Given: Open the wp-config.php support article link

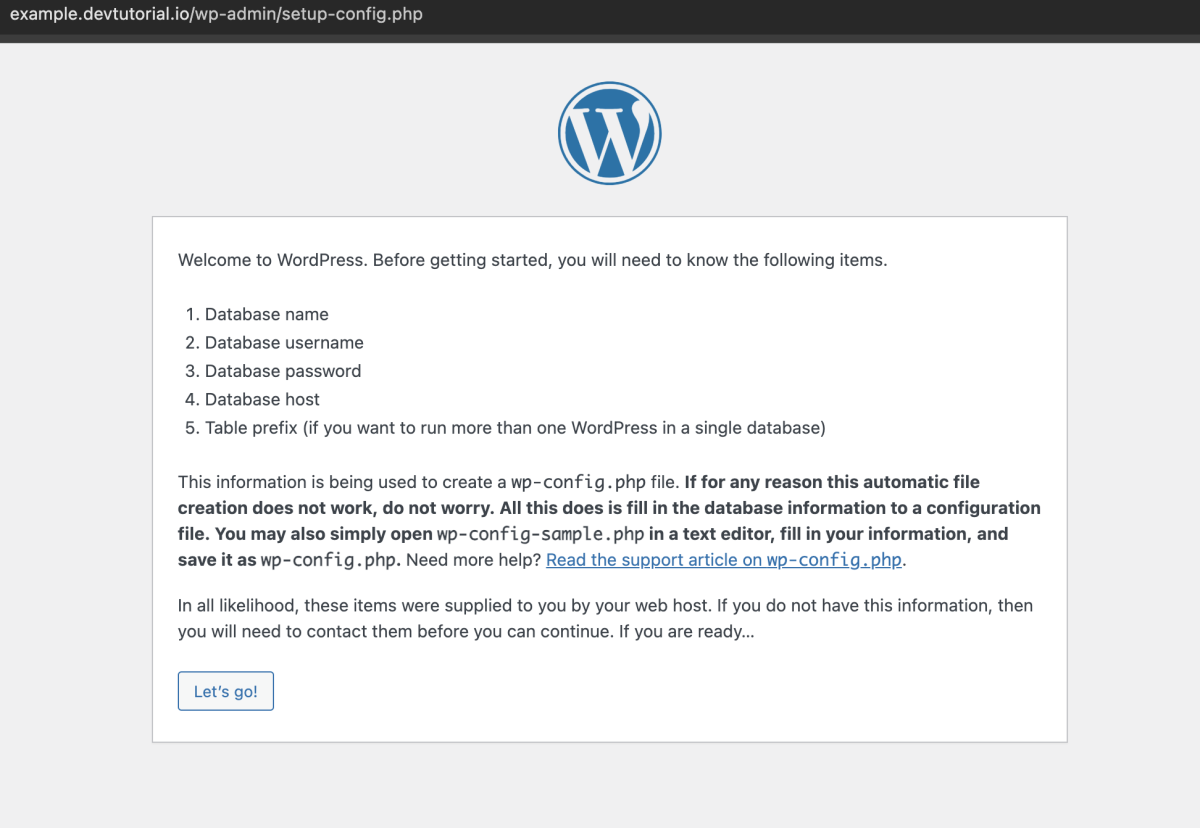Looking at the screenshot, I should pyautogui.click(x=724, y=560).
